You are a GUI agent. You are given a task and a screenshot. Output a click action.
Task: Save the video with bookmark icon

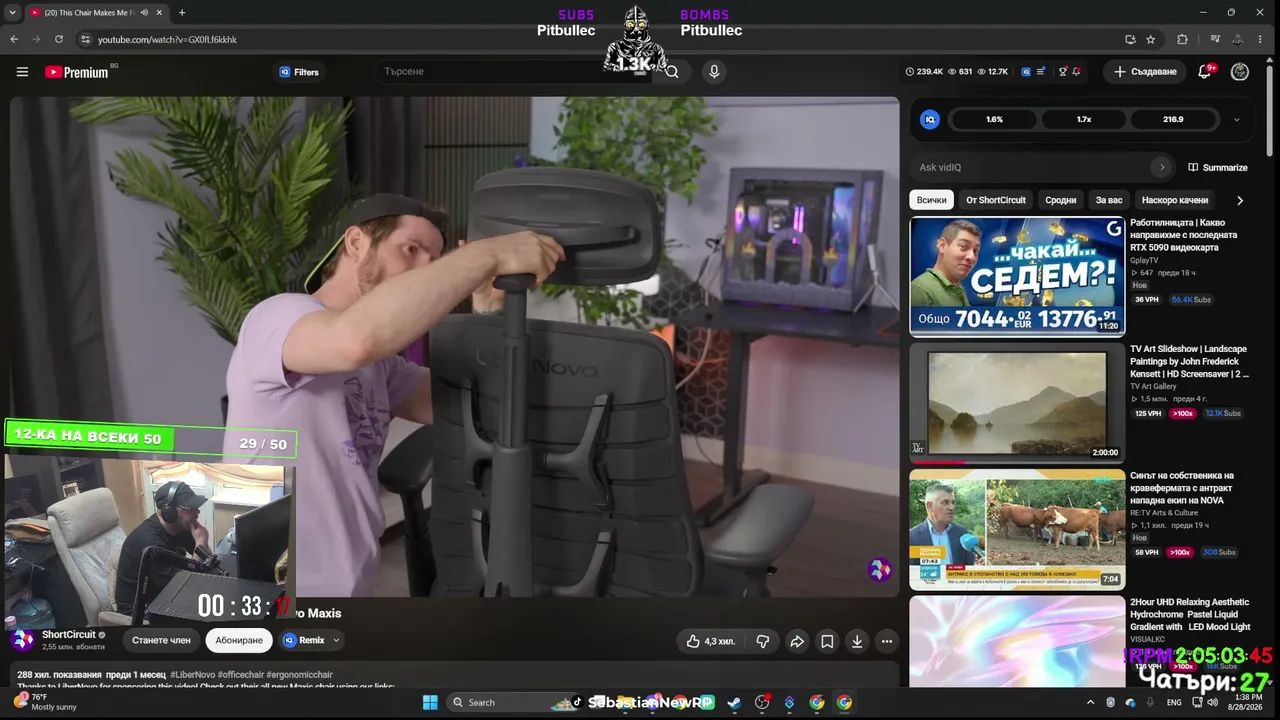click(827, 641)
